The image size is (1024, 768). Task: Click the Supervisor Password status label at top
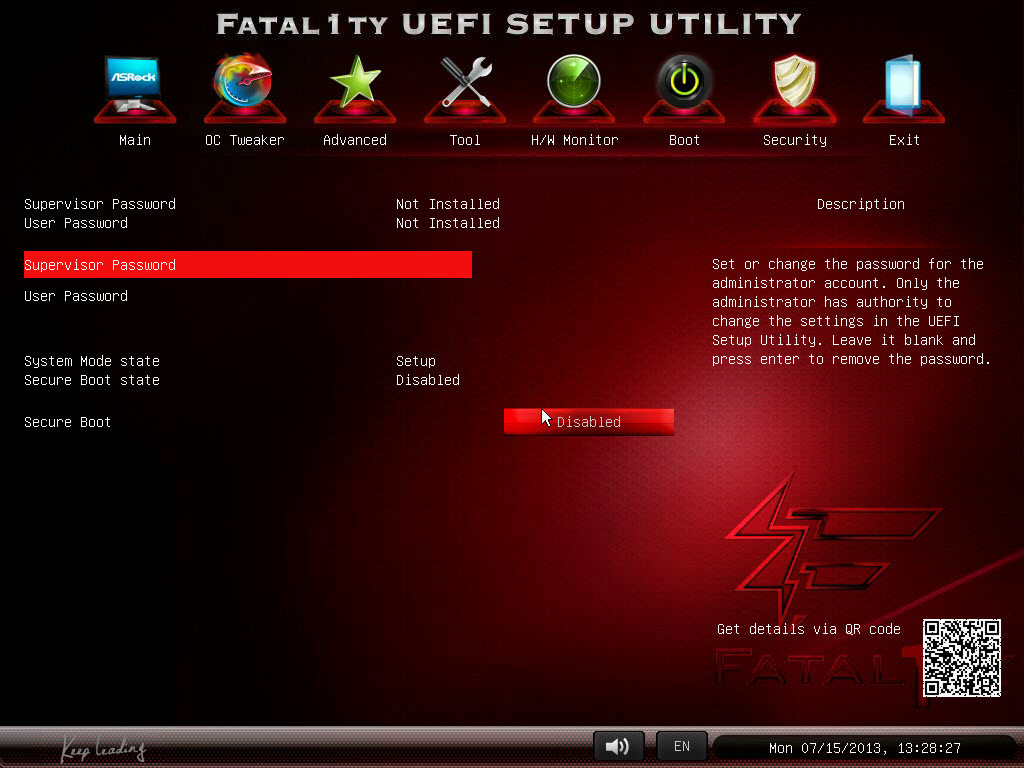[x=99, y=204]
